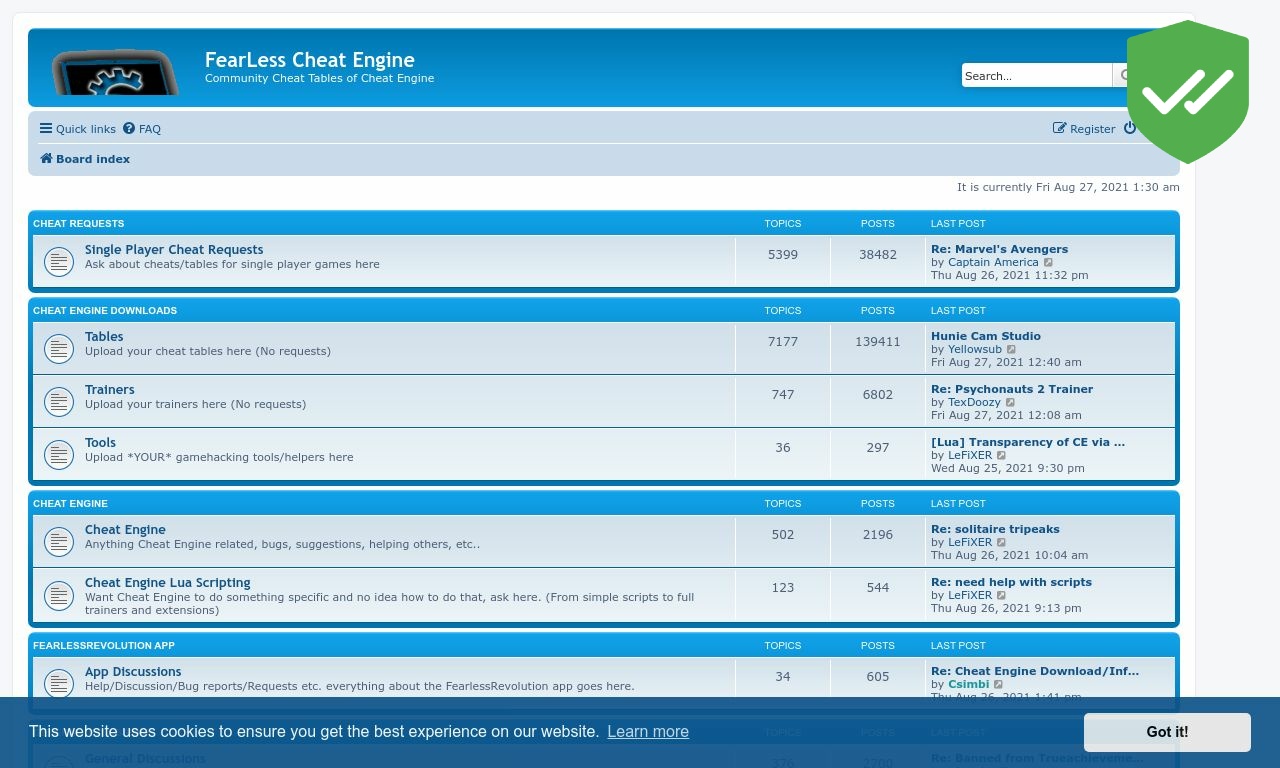This screenshot has height=768, width=1280.
Task: Click the FearLess Cheat Engine site title
Action: point(310,60)
